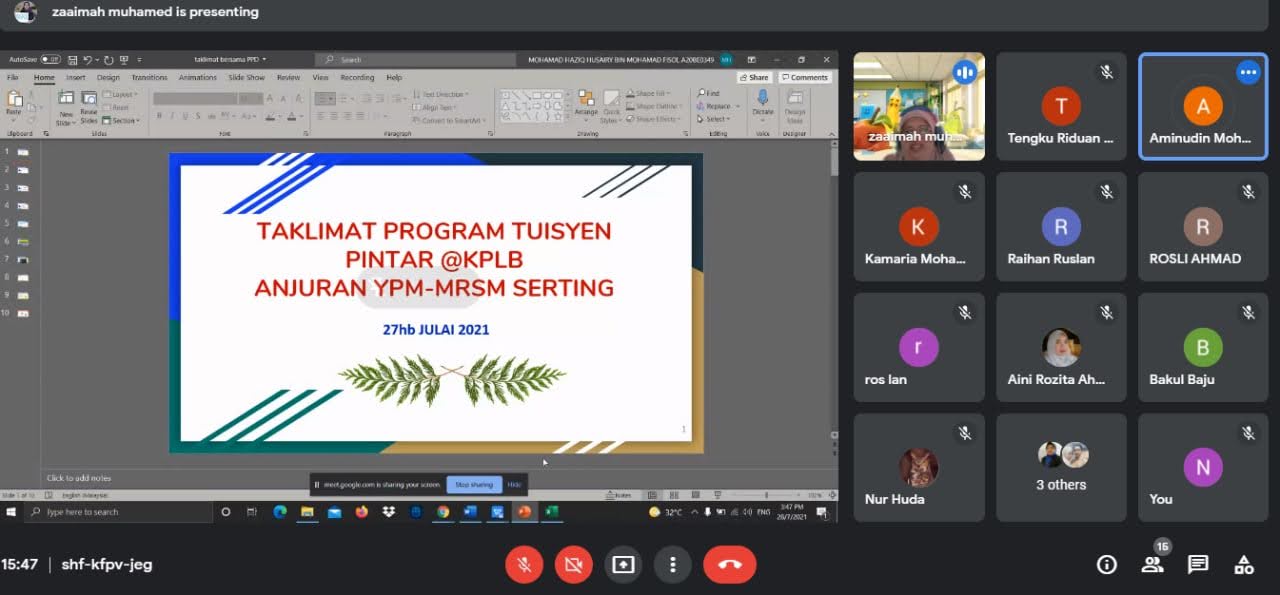1280x595 pixels.
Task: Open meeting details info icon
Action: (x=1106, y=565)
